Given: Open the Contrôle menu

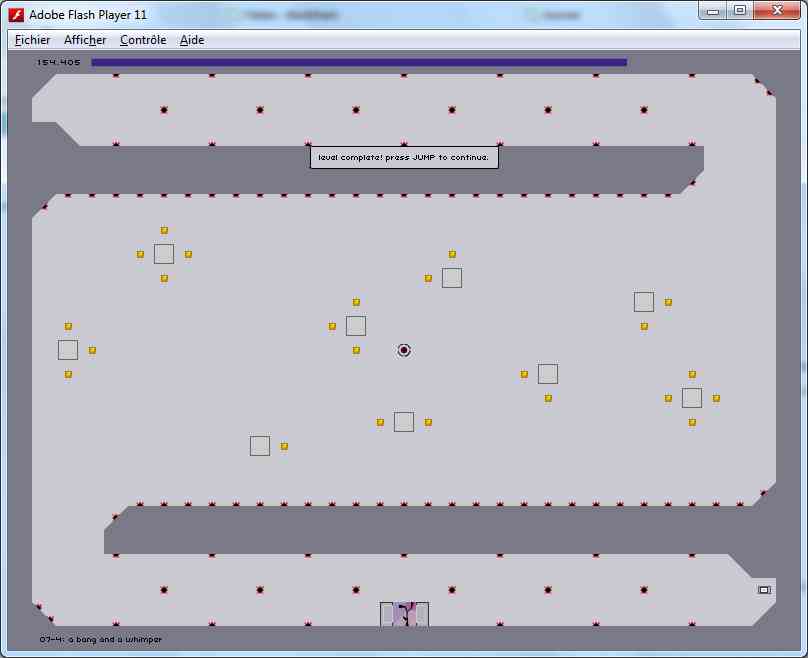Looking at the screenshot, I should (x=142, y=40).
